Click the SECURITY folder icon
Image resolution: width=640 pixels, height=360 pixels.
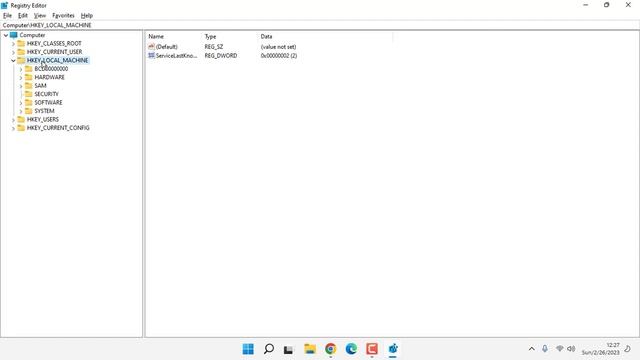[x=29, y=94]
